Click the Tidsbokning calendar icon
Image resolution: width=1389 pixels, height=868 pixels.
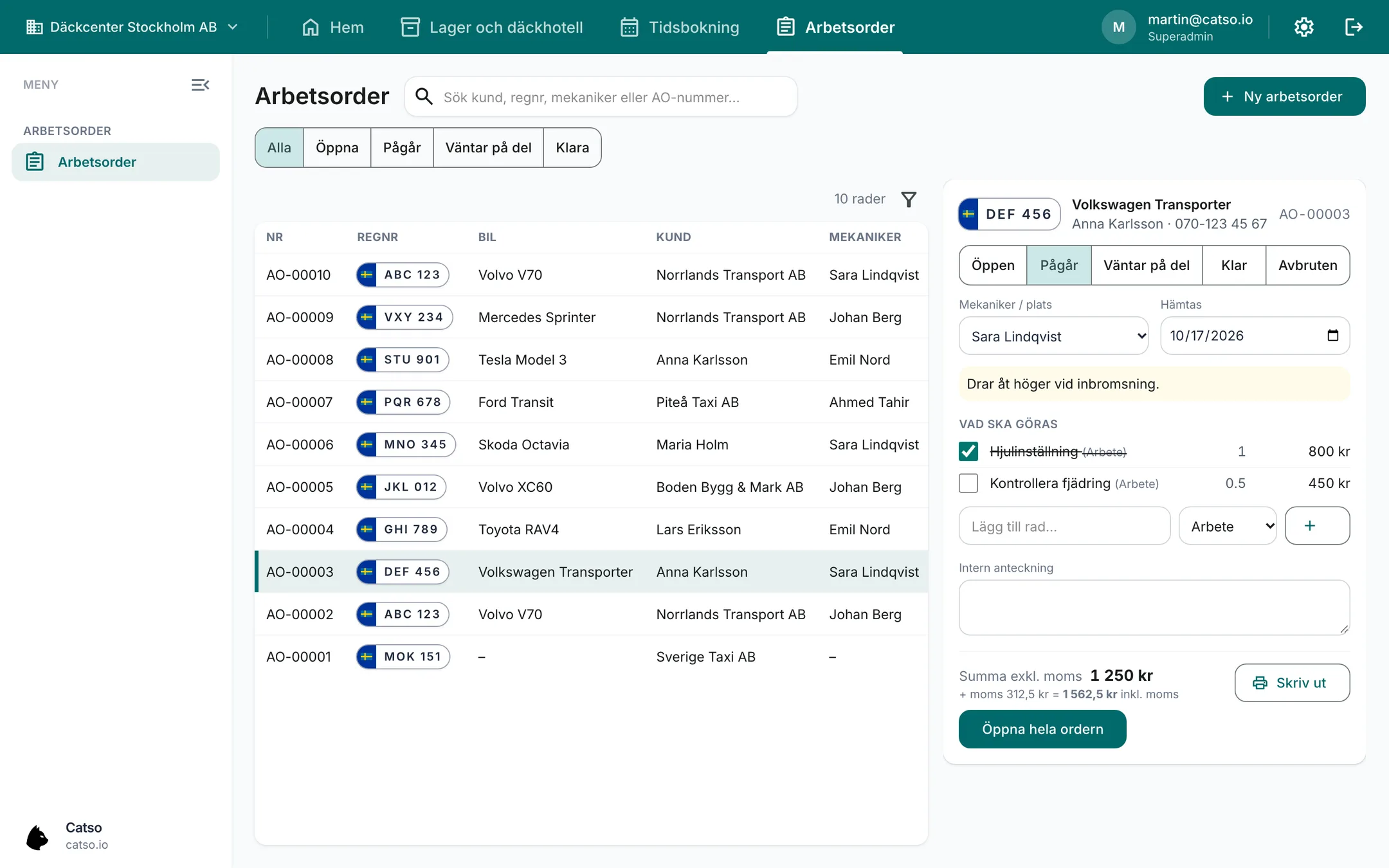630,27
